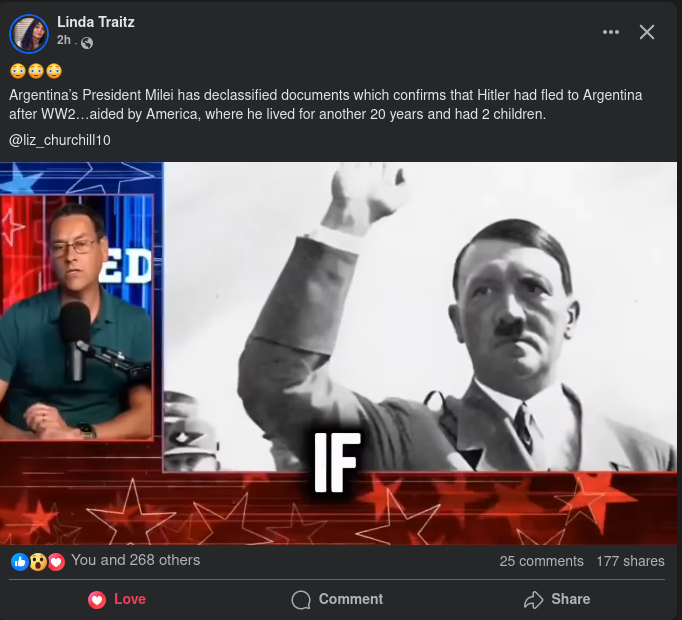Click the red heart reaction icon in the summary
Screen dimensions: 682x620
56,562
